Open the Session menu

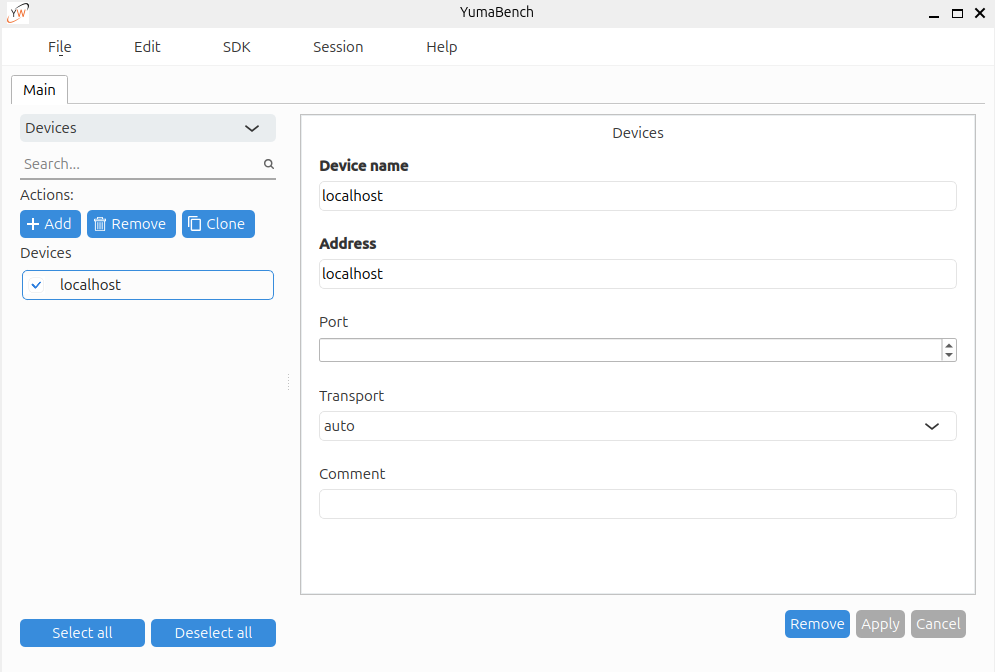tap(338, 47)
